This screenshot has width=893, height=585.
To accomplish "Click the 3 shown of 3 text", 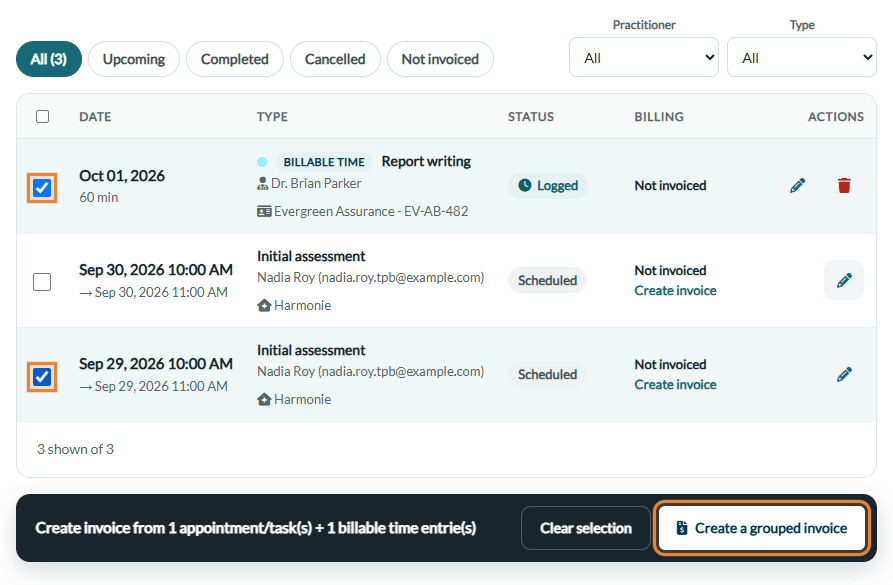I will [x=75, y=449].
